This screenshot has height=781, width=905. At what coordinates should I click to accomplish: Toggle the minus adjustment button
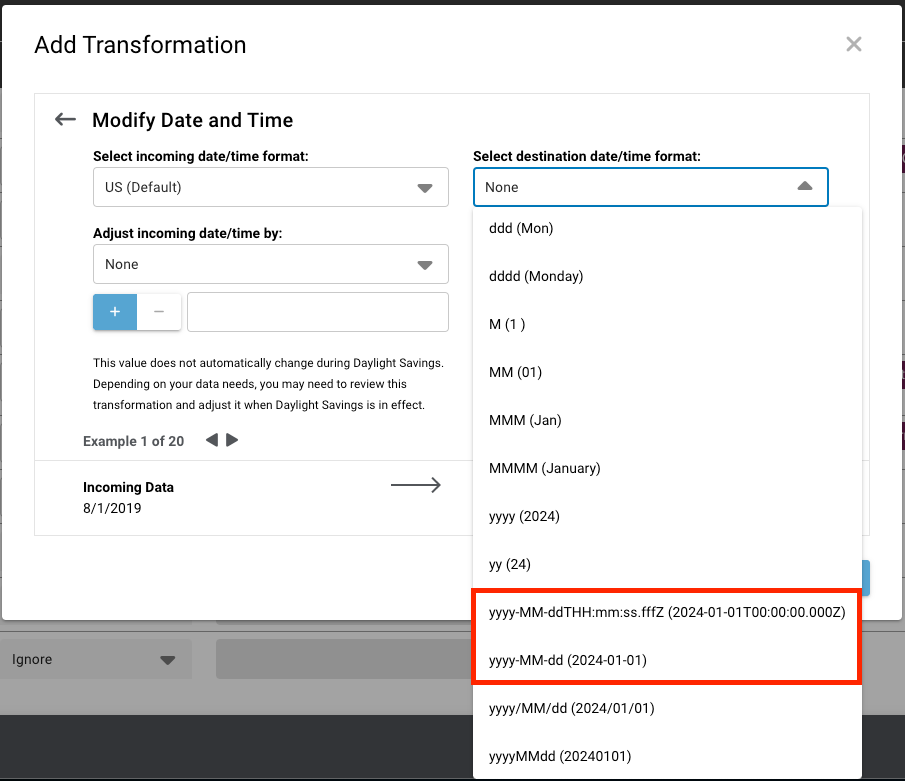(x=159, y=312)
